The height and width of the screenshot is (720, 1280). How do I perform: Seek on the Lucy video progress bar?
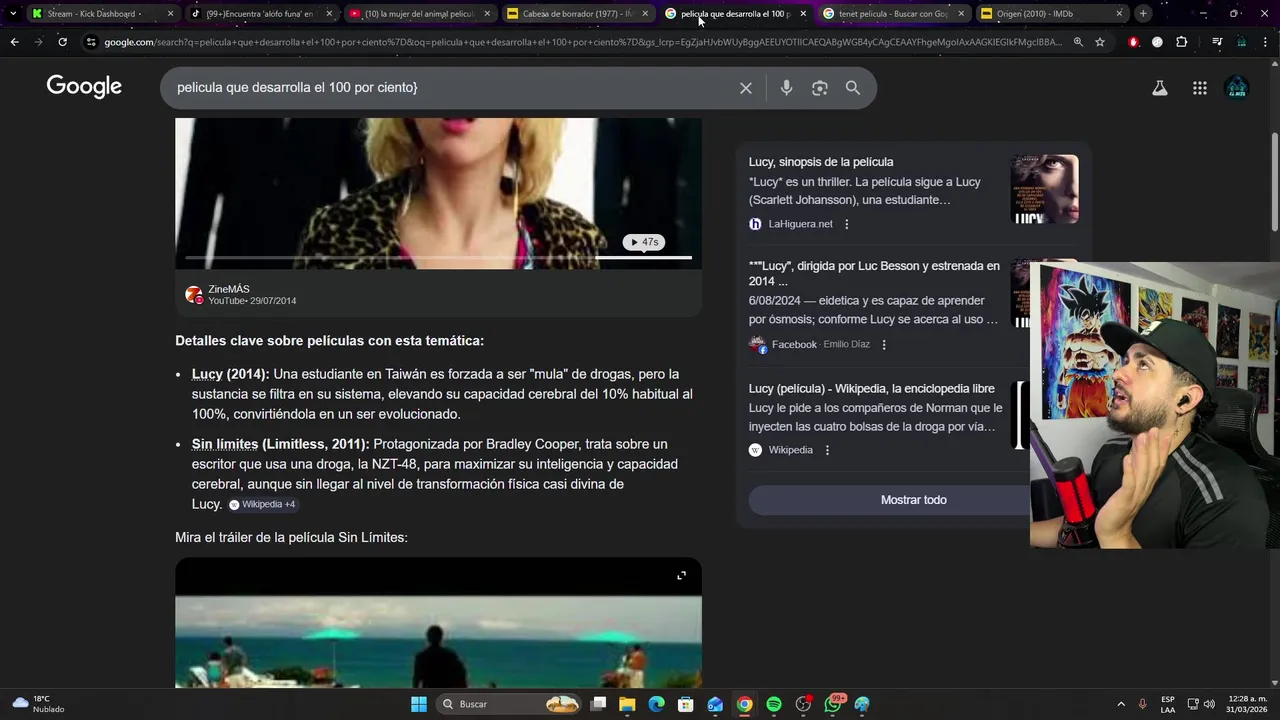point(438,258)
